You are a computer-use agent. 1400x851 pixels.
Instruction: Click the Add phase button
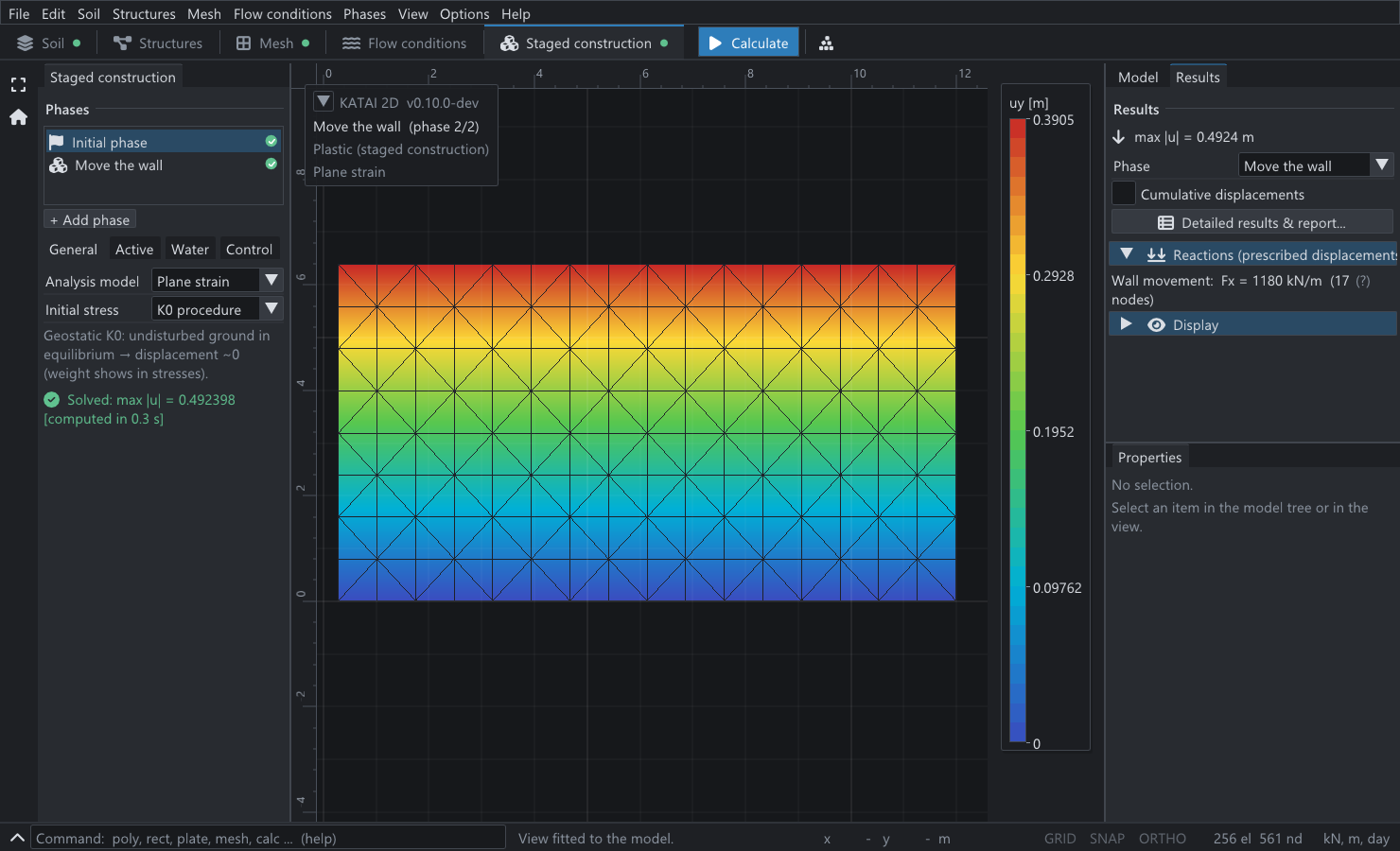[x=90, y=219]
